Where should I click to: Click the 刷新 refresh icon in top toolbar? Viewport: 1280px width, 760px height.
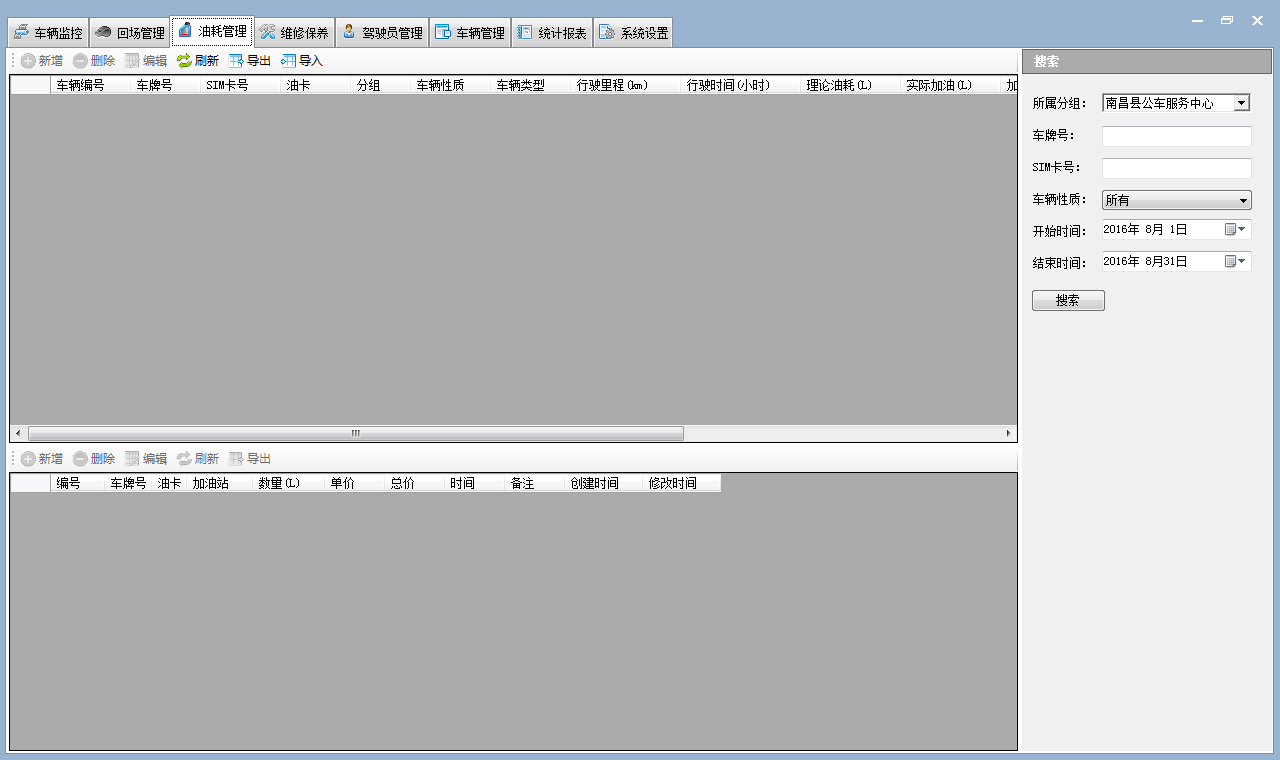[184, 61]
